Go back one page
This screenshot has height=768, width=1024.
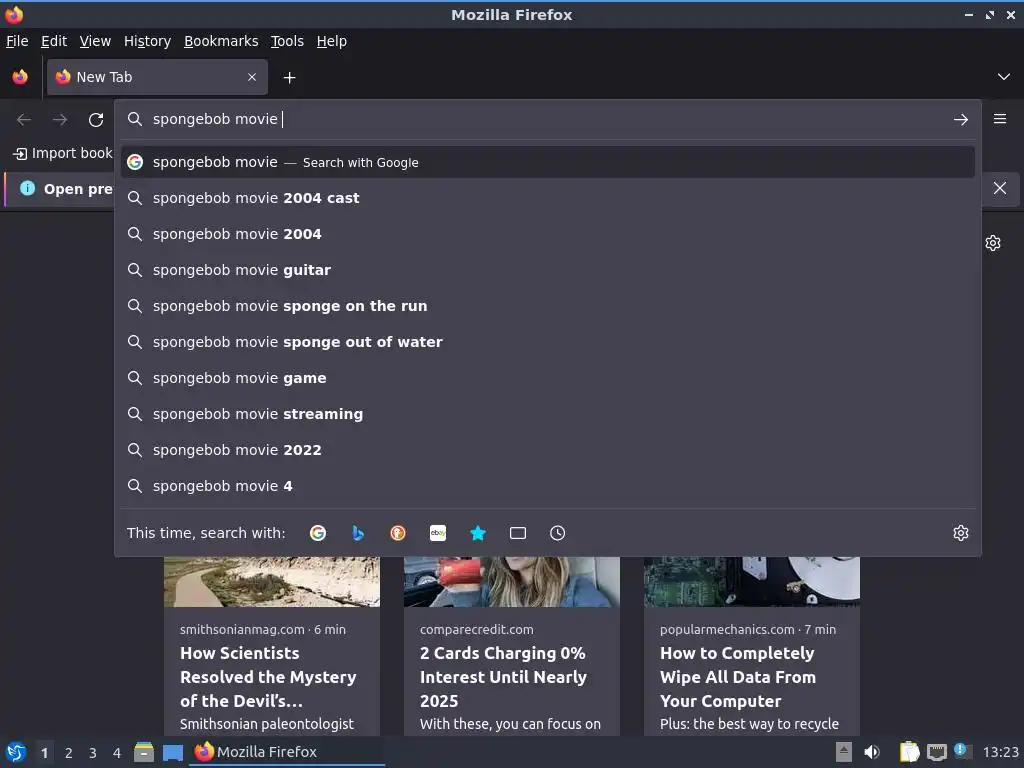coord(24,120)
